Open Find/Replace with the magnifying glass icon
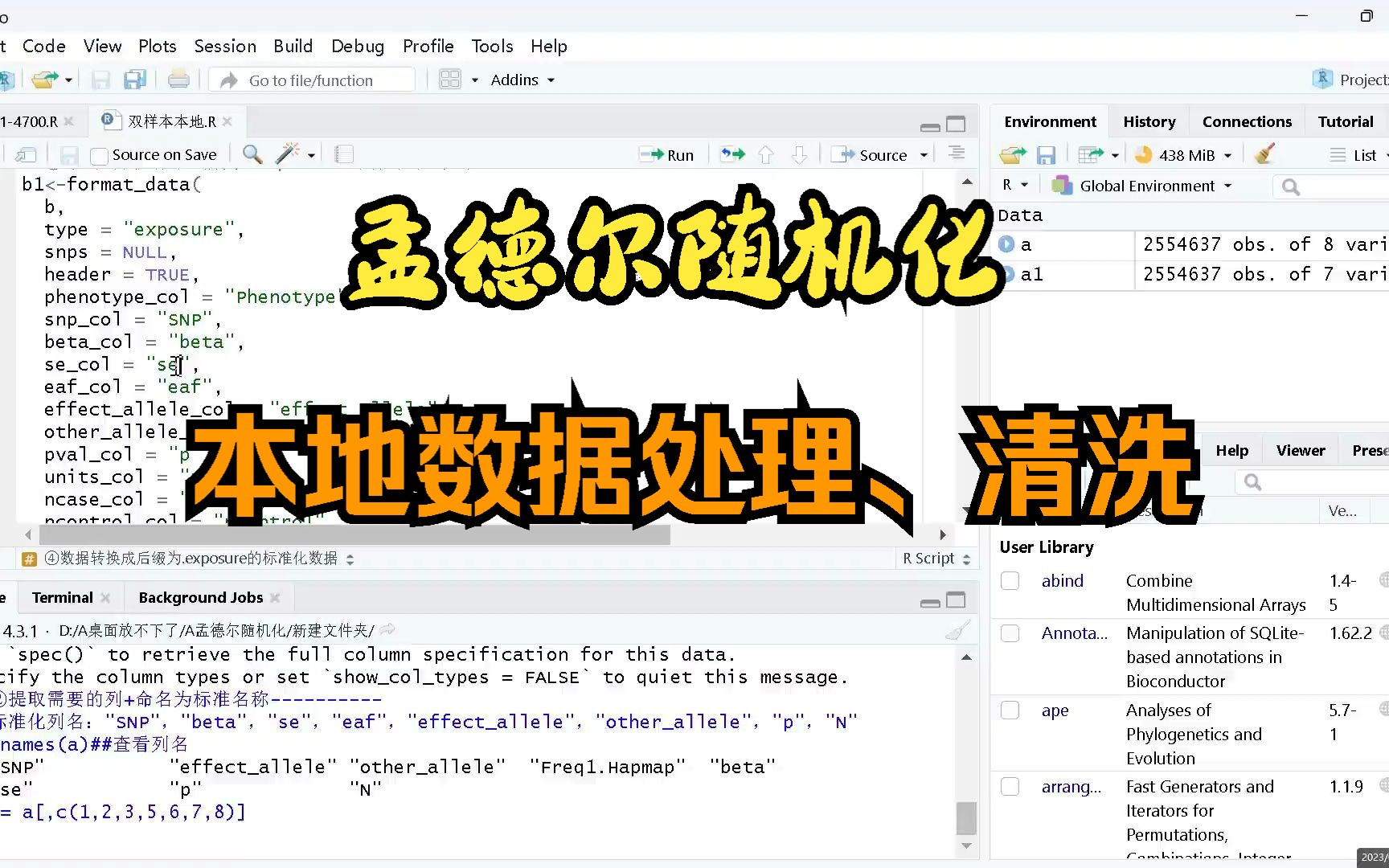1389x868 pixels. [x=252, y=154]
